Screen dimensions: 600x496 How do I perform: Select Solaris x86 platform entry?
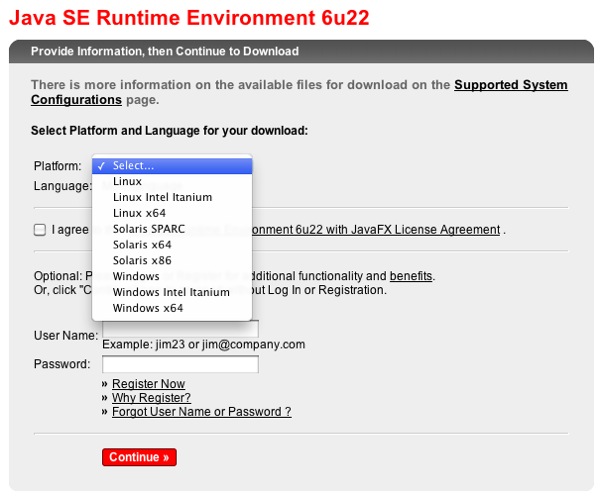(x=172, y=261)
